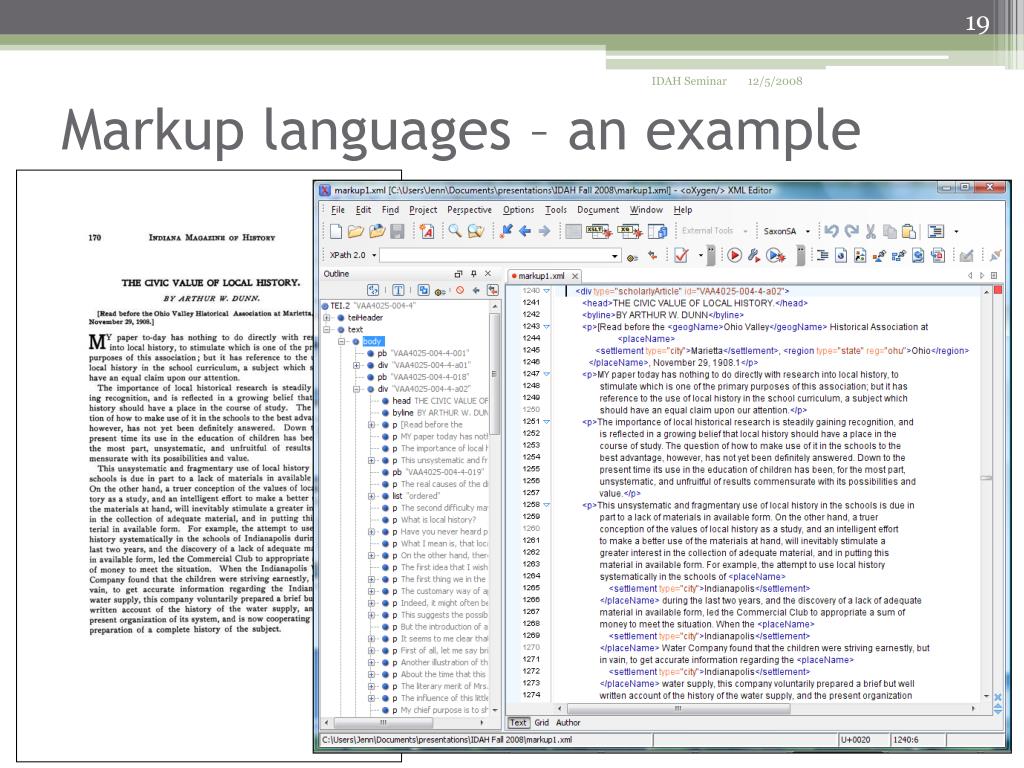Click the Open file folder icon
This screenshot has height=768, width=1024.
point(355,231)
